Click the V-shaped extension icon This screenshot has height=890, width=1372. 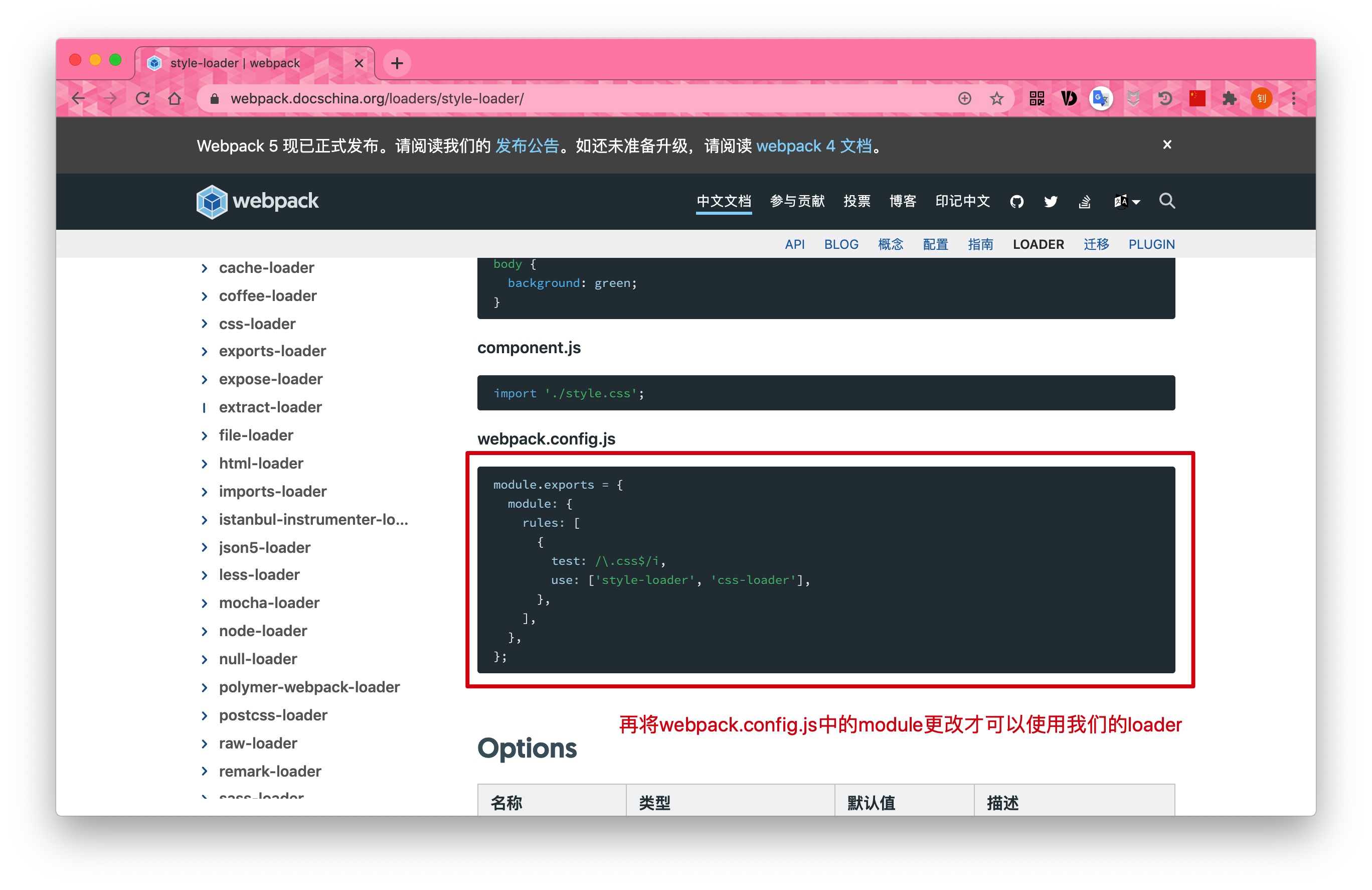click(x=1069, y=99)
